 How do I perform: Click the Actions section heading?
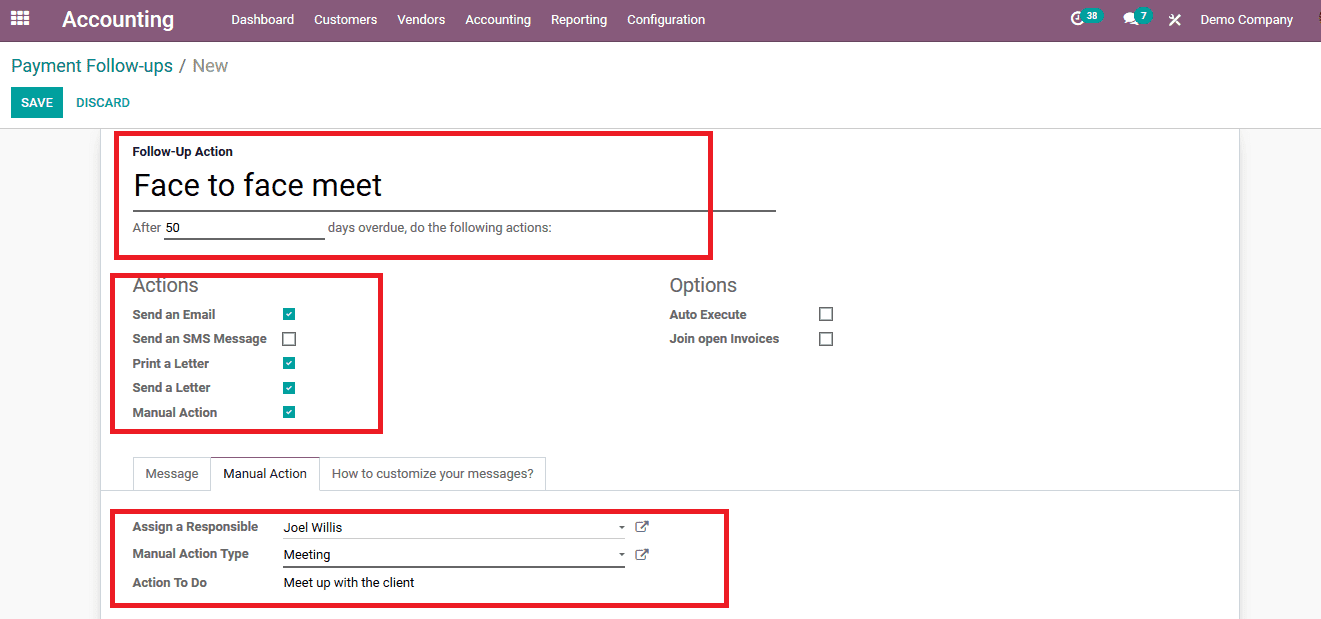click(x=166, y=286)
